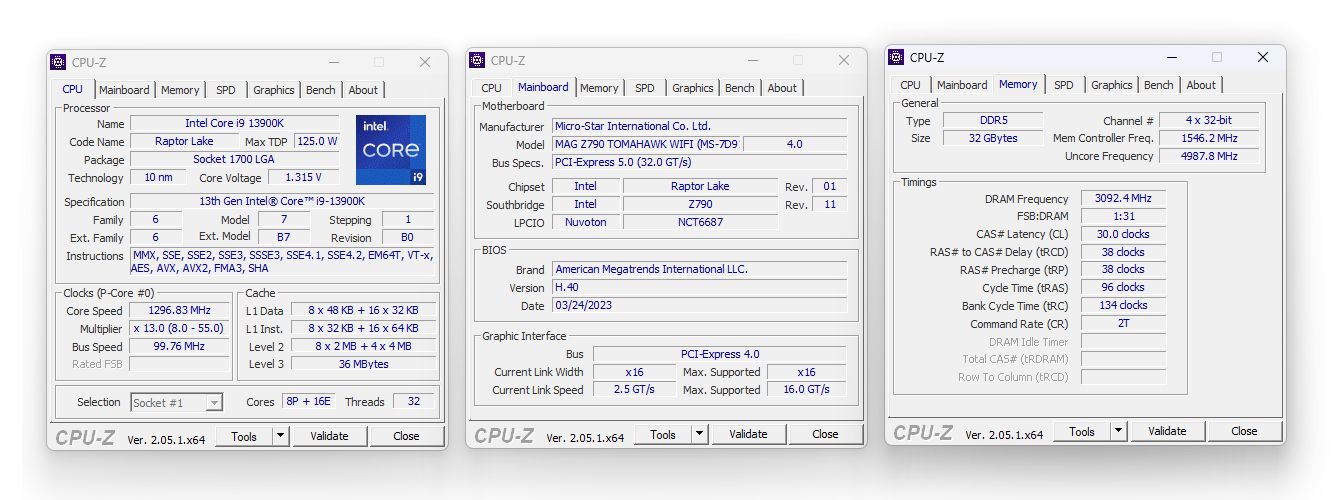1340x500 pixels.
Task: Open the Mainboard tab in the Memory window
Action: [962, 85]
